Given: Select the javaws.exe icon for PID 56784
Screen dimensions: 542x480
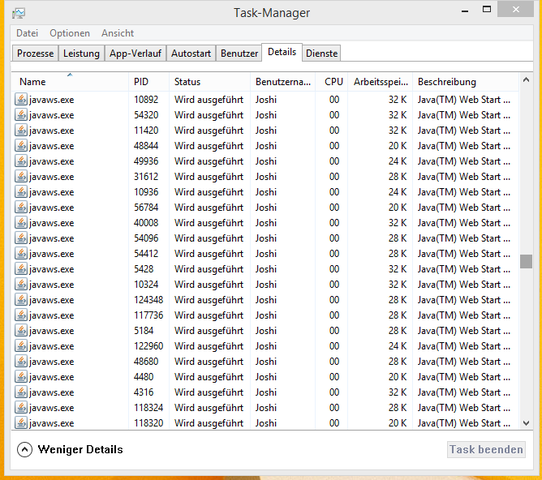Looking at the screenshot, I should (x=21, y=207).
